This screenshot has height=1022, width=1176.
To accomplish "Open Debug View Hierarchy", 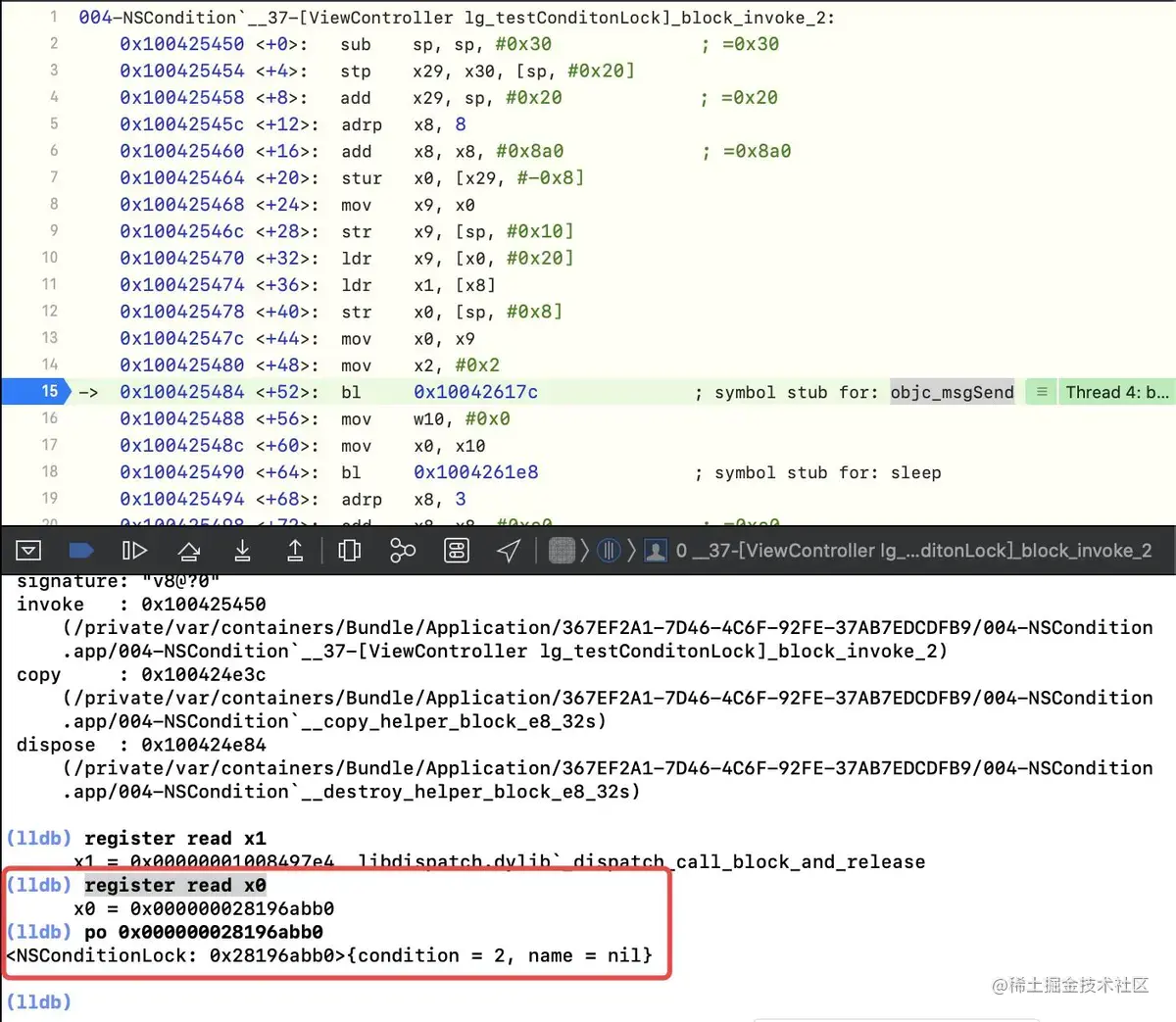I will [x=350, y=551].
